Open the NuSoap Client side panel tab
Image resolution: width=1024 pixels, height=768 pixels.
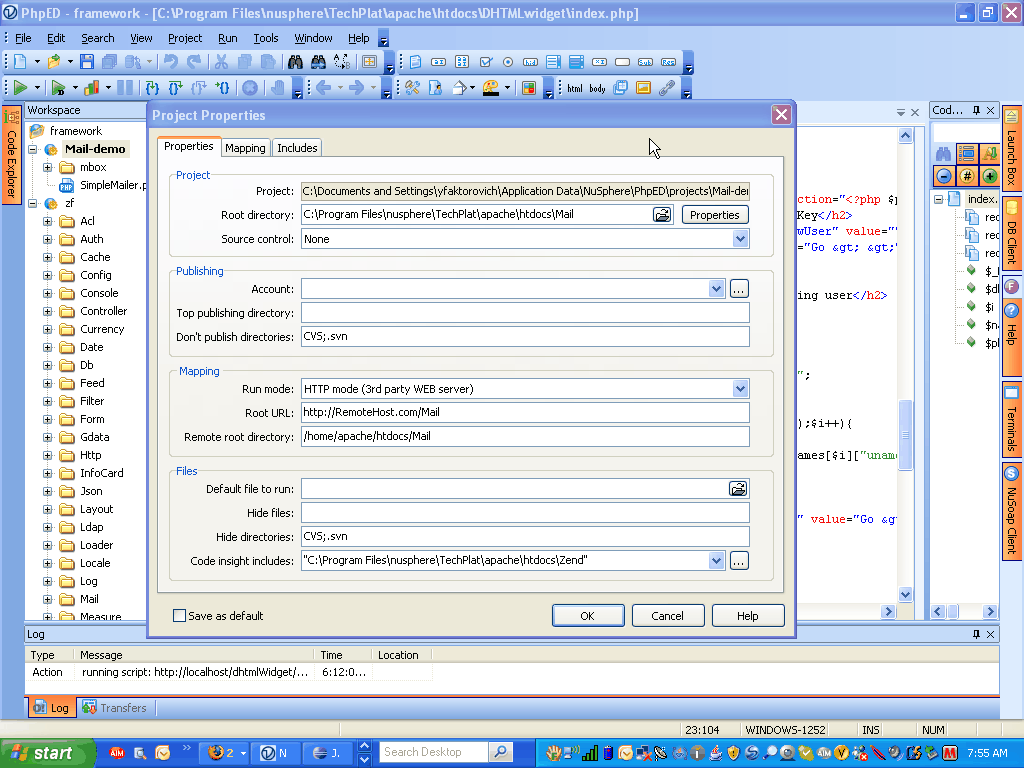tap(1012, 511)
